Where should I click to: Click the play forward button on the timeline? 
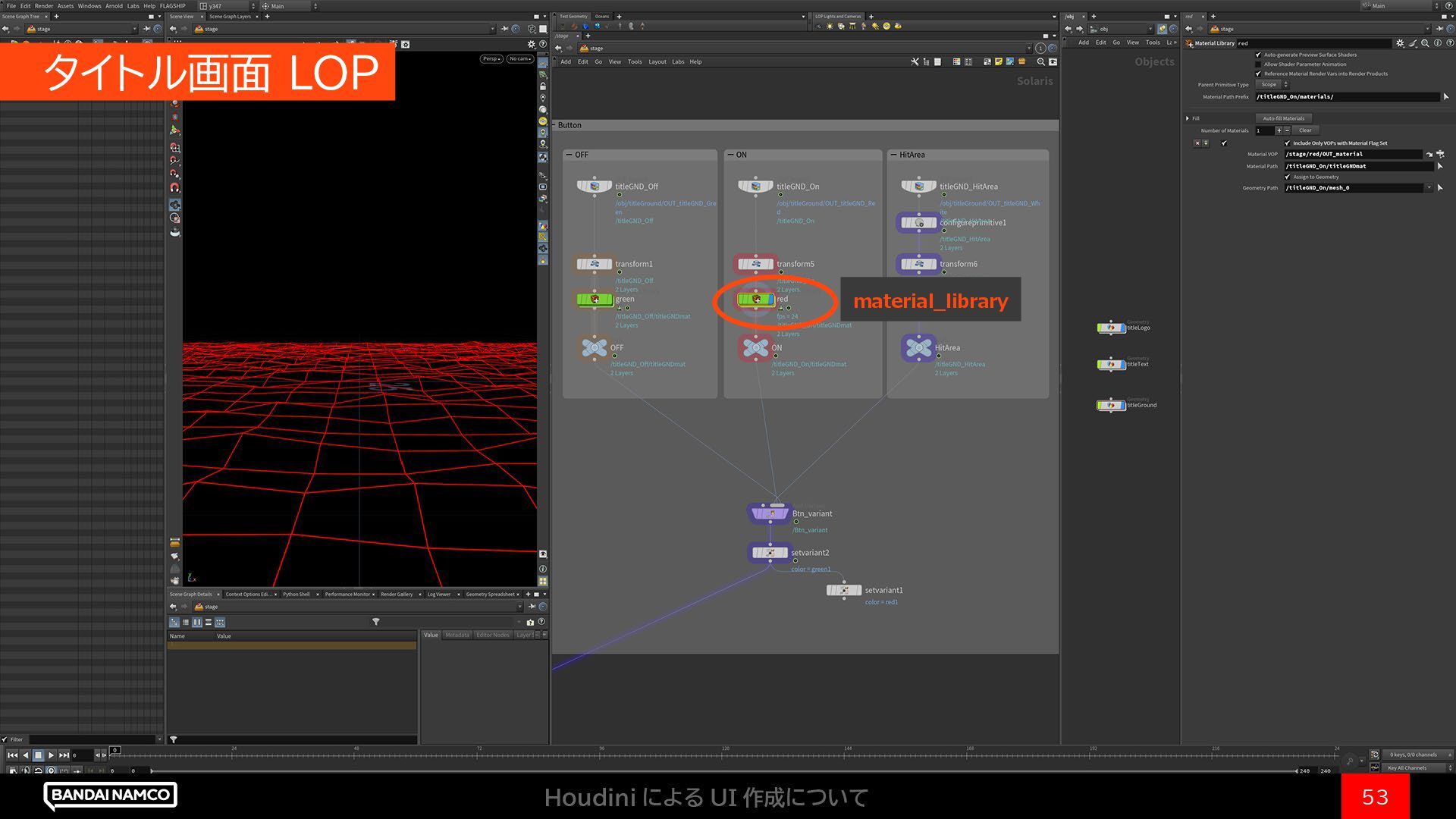tap(51, 755)
